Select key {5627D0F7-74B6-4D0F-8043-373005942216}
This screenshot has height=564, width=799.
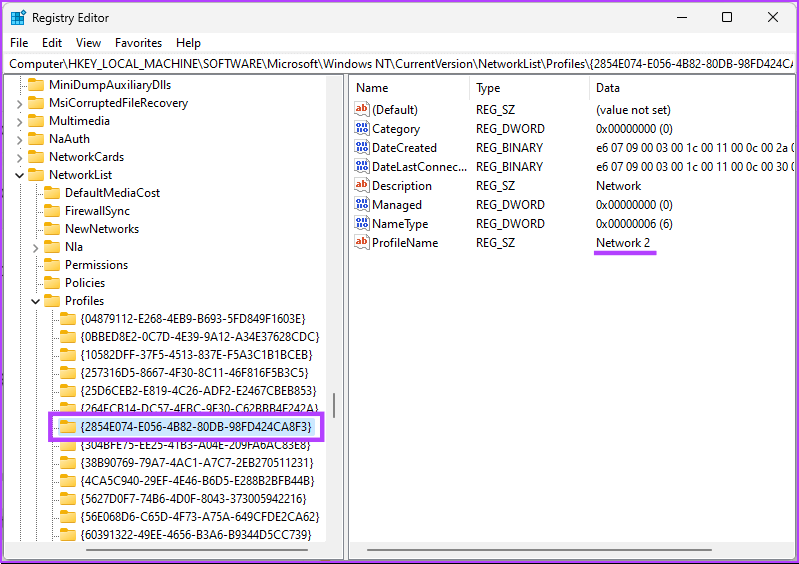194,499
